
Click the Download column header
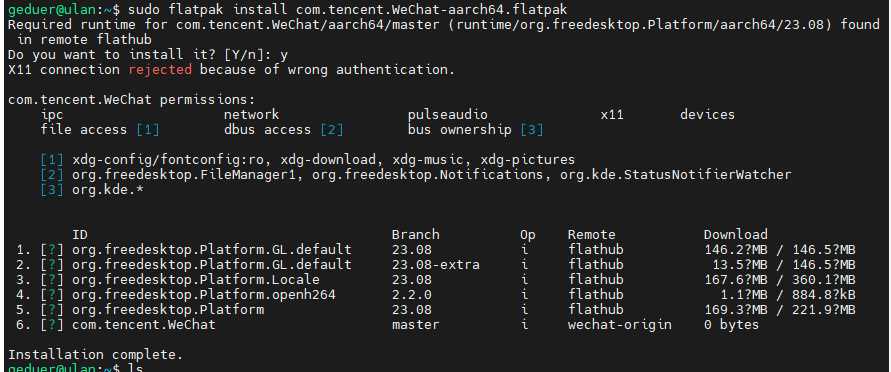click(x=735, y=235)
